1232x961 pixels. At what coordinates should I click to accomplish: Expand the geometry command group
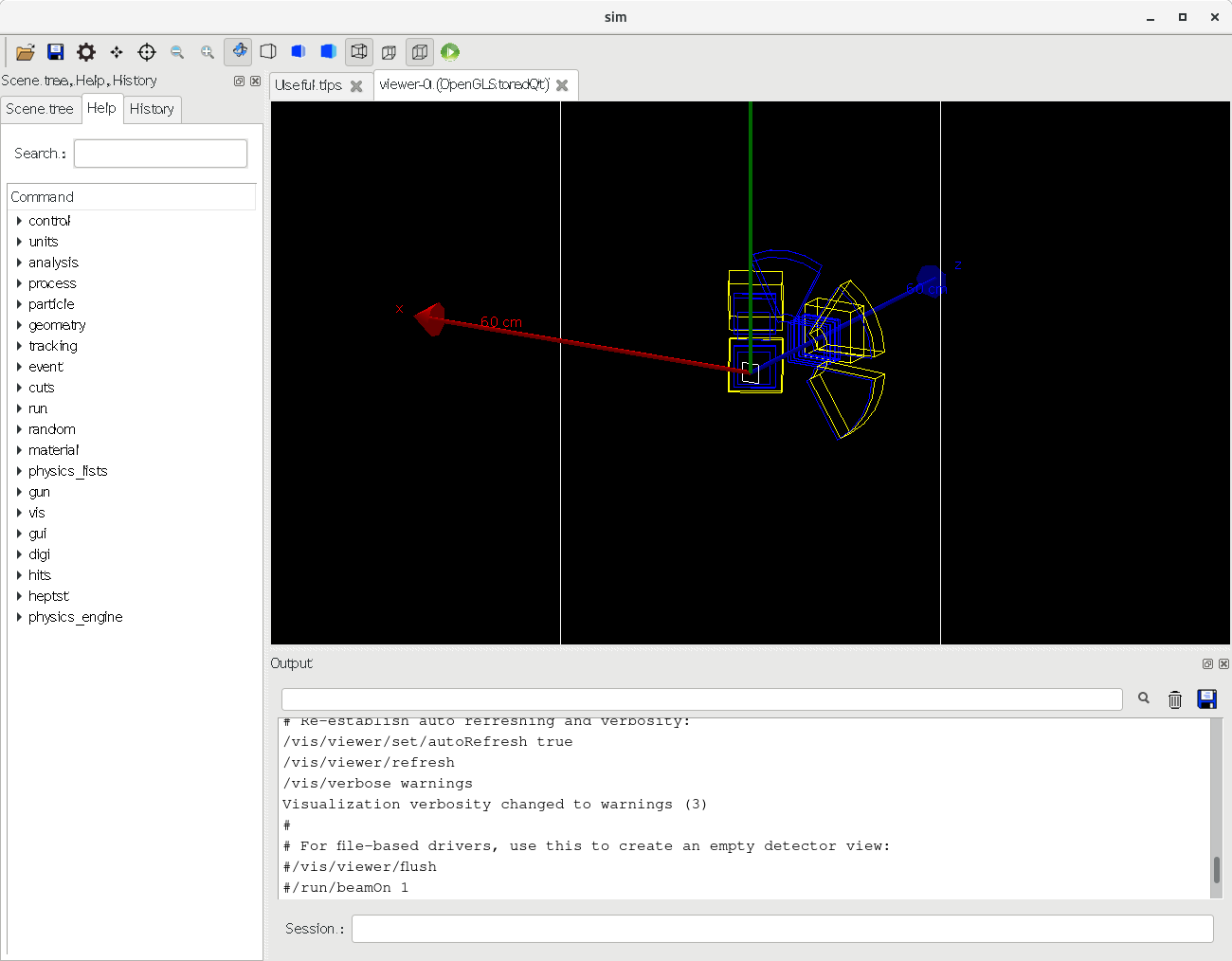tap(19, 325)
